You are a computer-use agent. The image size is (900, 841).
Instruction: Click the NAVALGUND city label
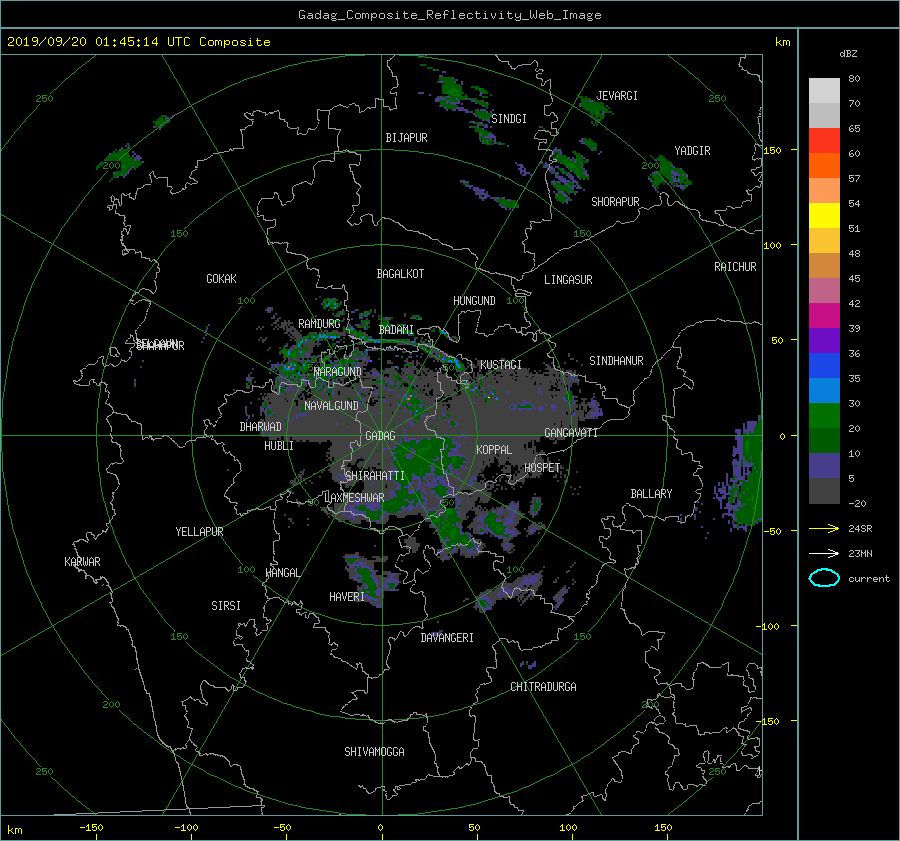331,406
